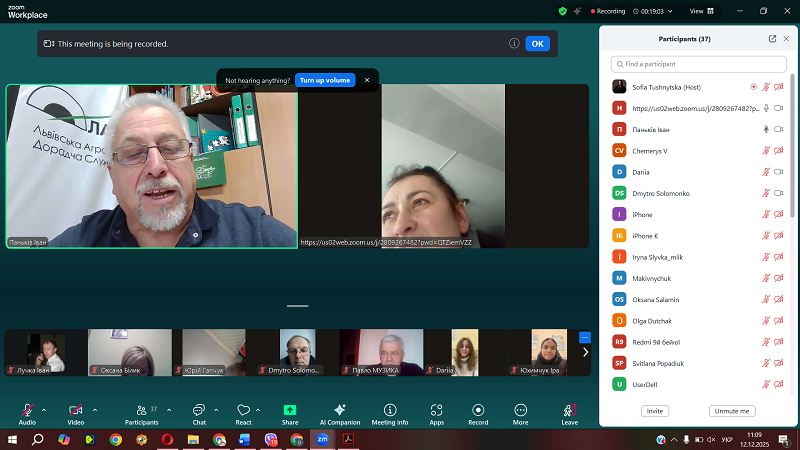Select Makivnychuk participant row

click(x=698, y=278)
